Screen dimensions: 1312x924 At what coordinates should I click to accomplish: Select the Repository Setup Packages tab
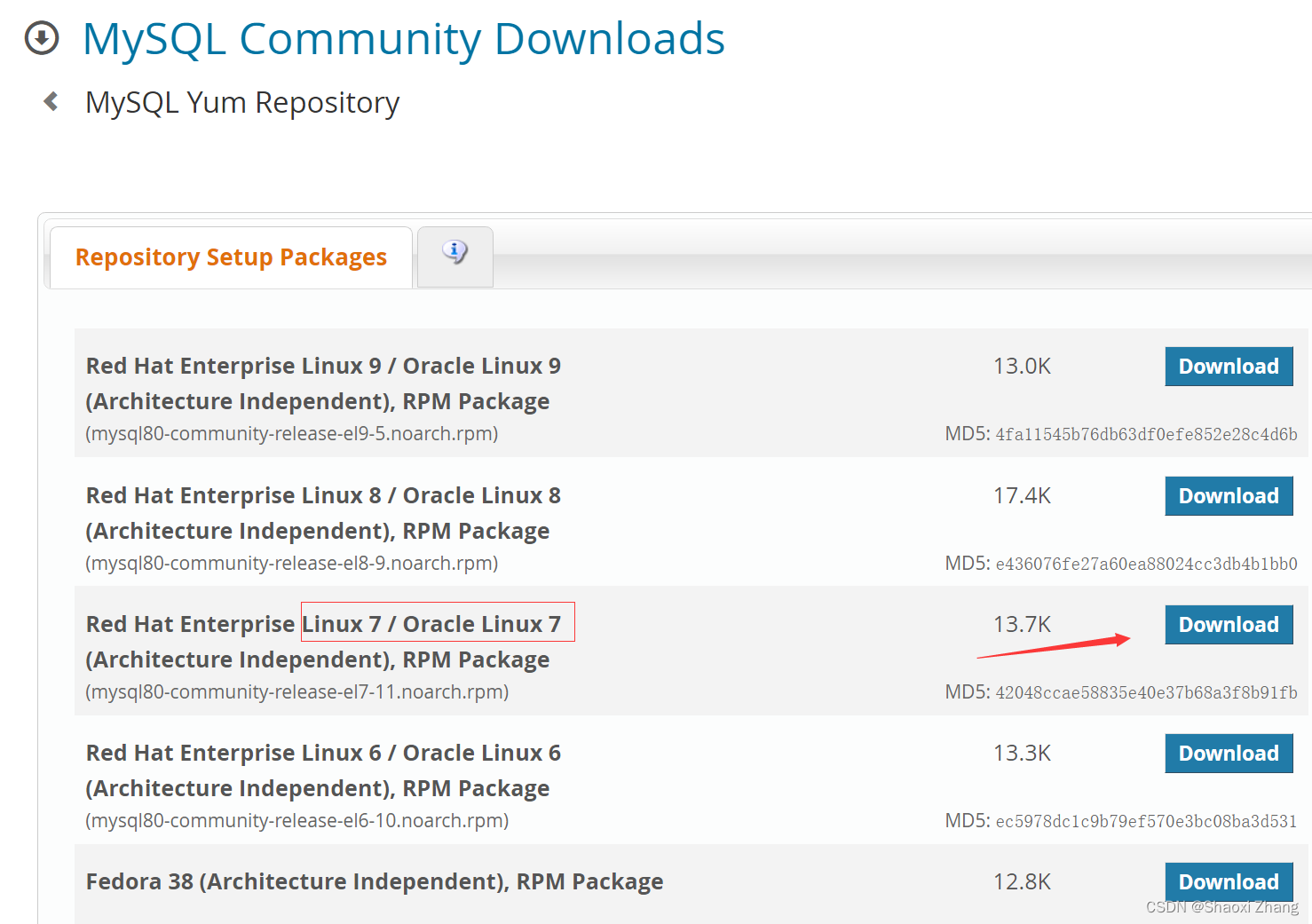coord(231,257)
